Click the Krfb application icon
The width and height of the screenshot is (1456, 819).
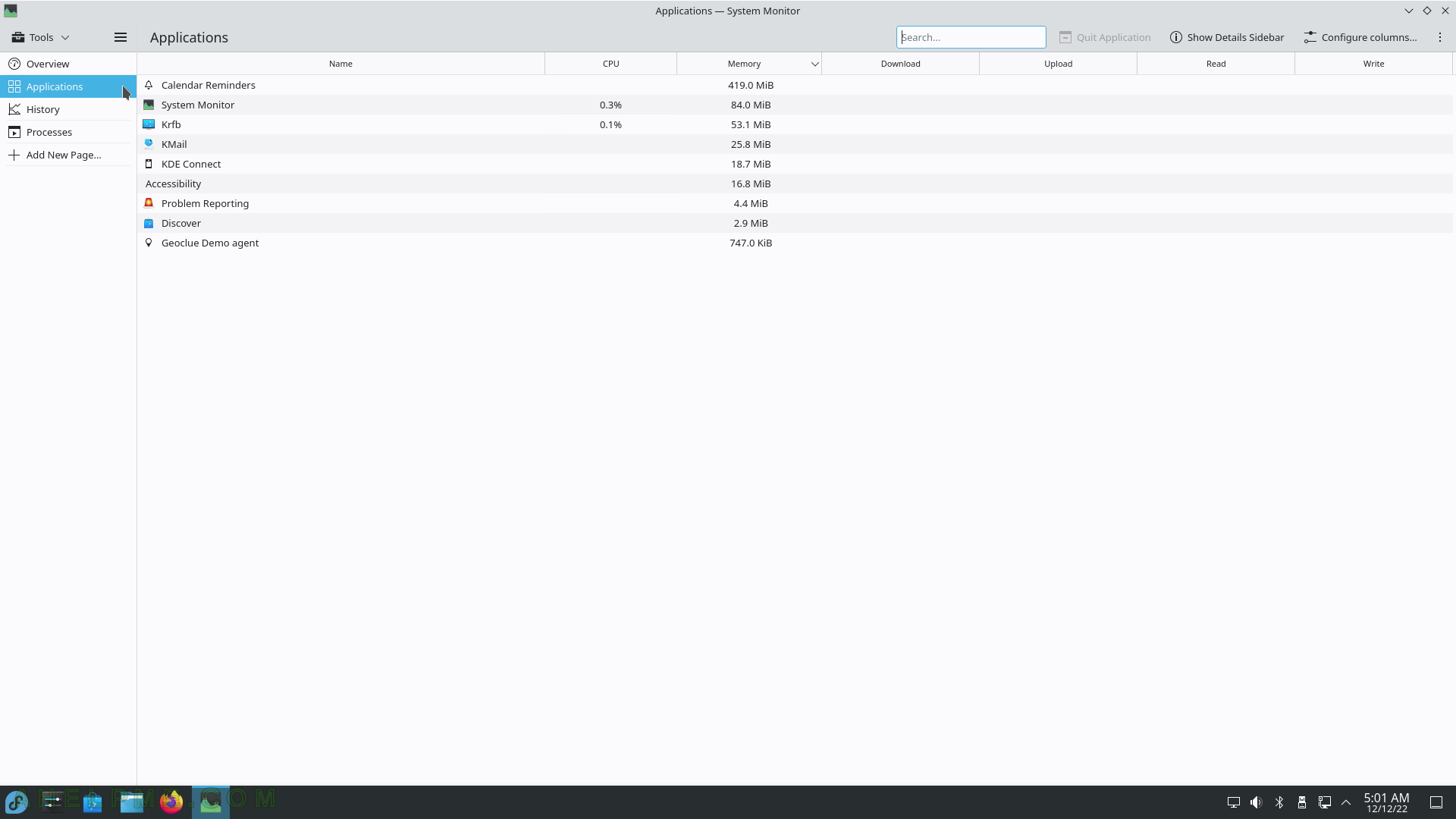pyautogui.click(x=149, y=124)
